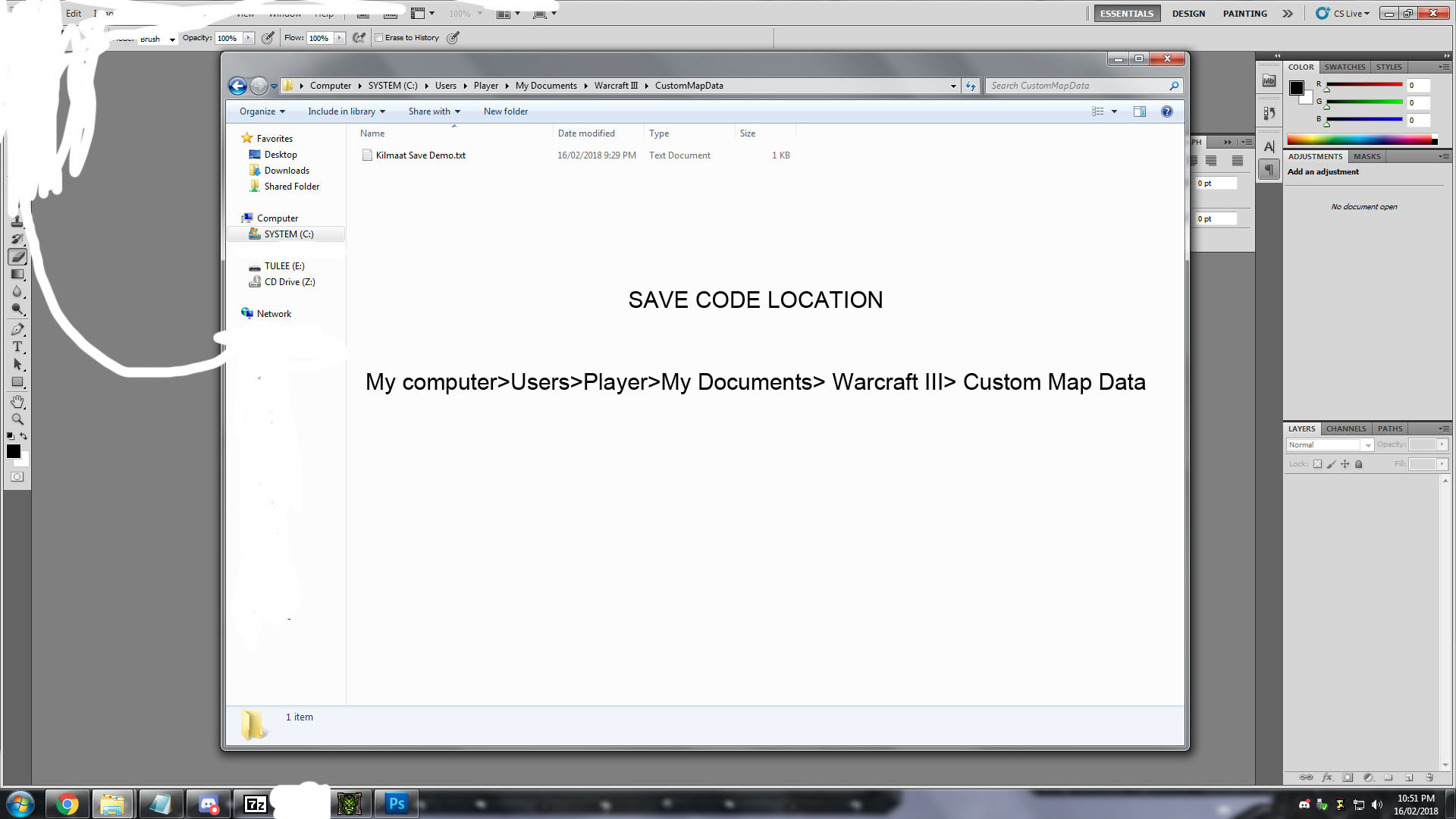Pick a color from spectrum ramp
The image size is (1456, 819).
(x=1362, y=140)
